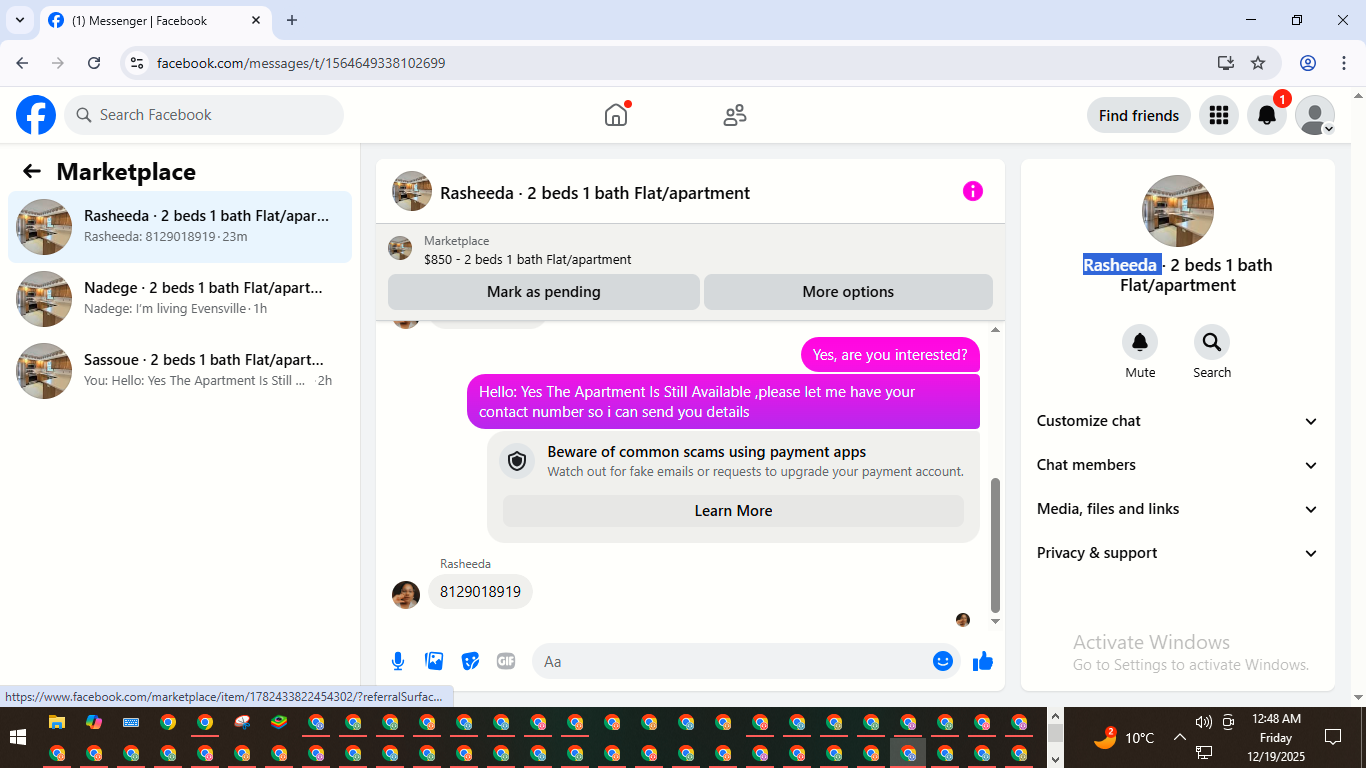Open a new browser tab
The height and width of the screenshot is (768, 1366).
pyautogui.click(x=292, y=20)
